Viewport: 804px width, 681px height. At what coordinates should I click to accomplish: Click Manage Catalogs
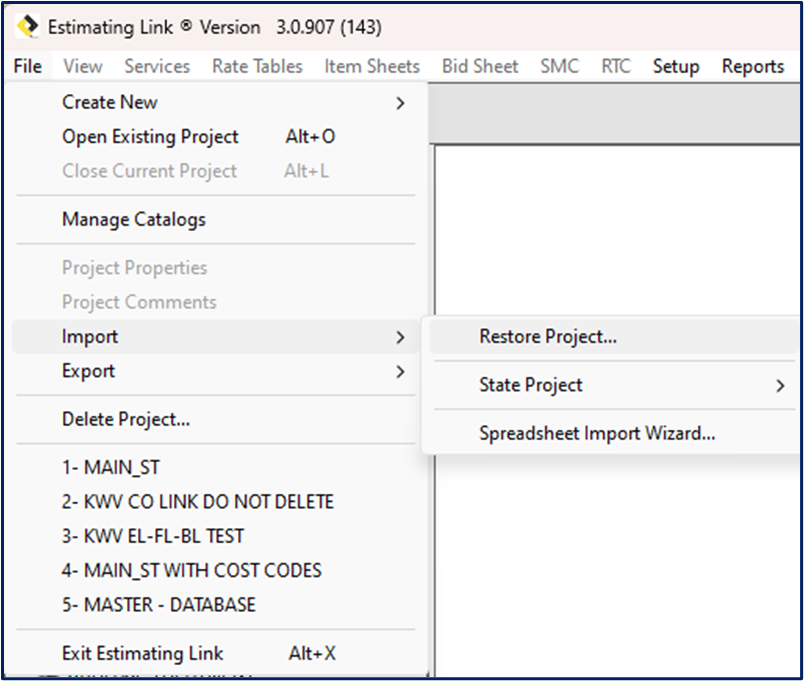click(x=133, y=219)
